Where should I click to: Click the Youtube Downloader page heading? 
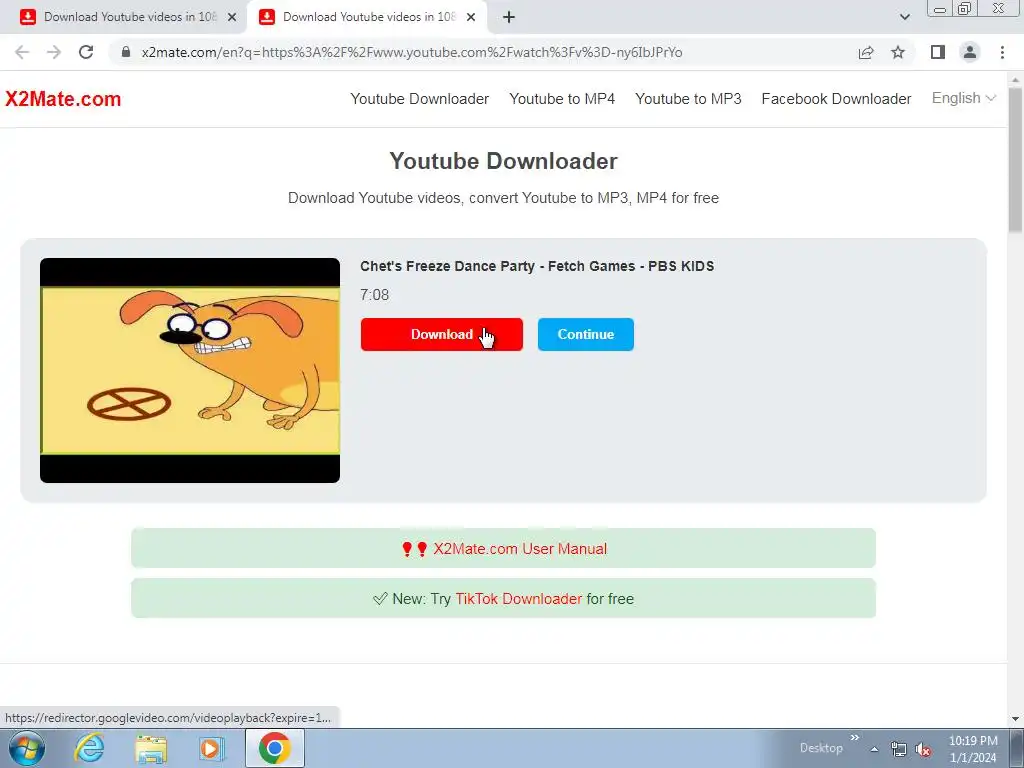click(504, 161)
